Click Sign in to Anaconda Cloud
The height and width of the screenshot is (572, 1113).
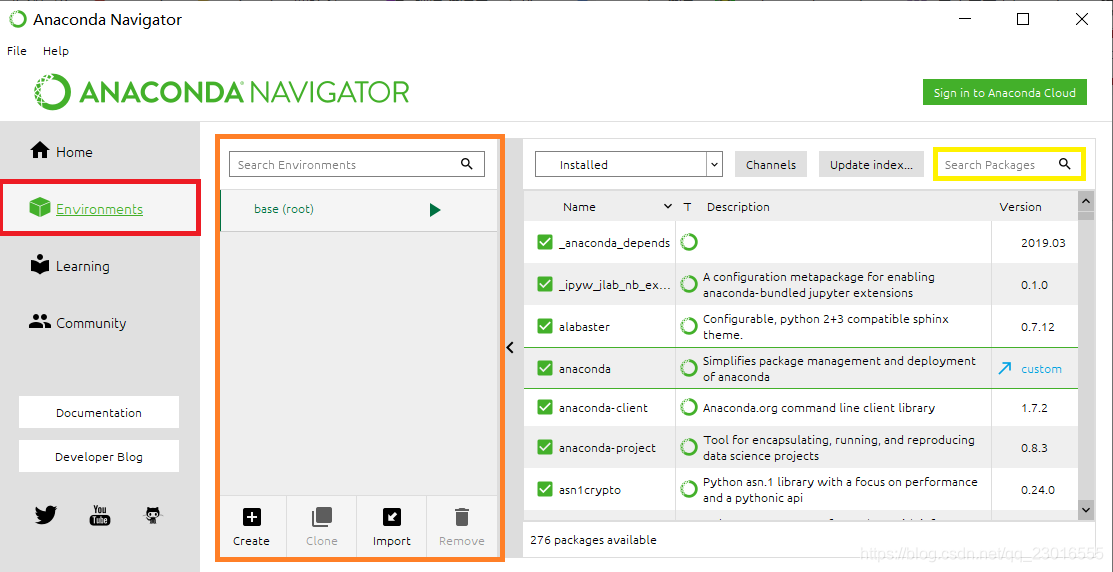click(x=1004, y=92)
